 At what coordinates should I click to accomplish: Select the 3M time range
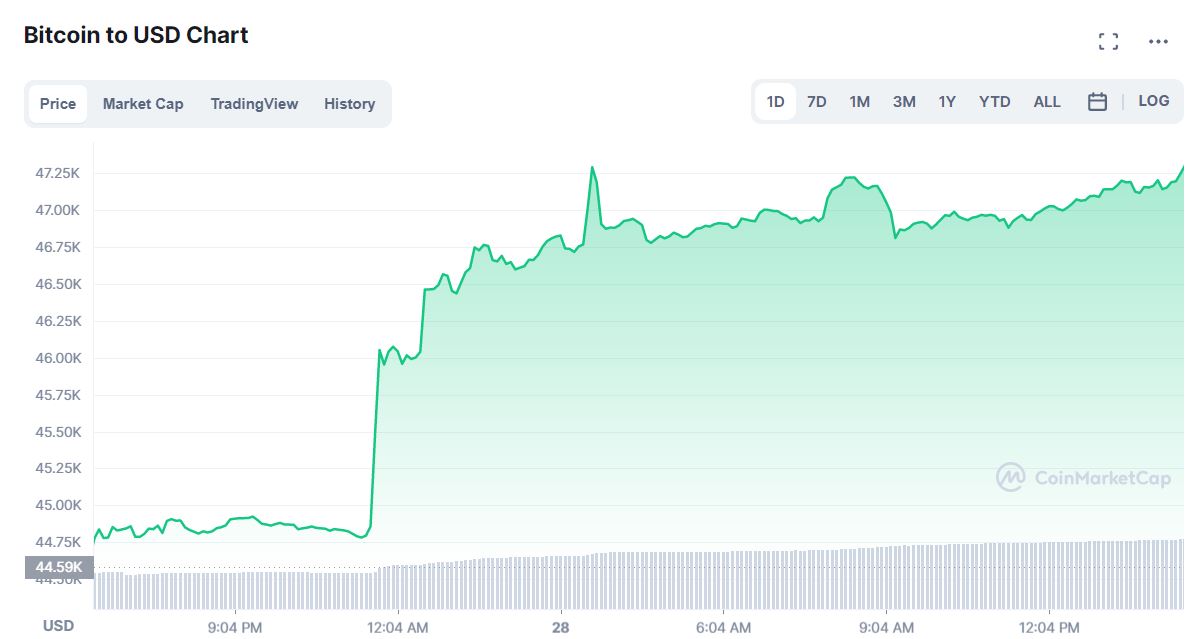coord(904,102)
